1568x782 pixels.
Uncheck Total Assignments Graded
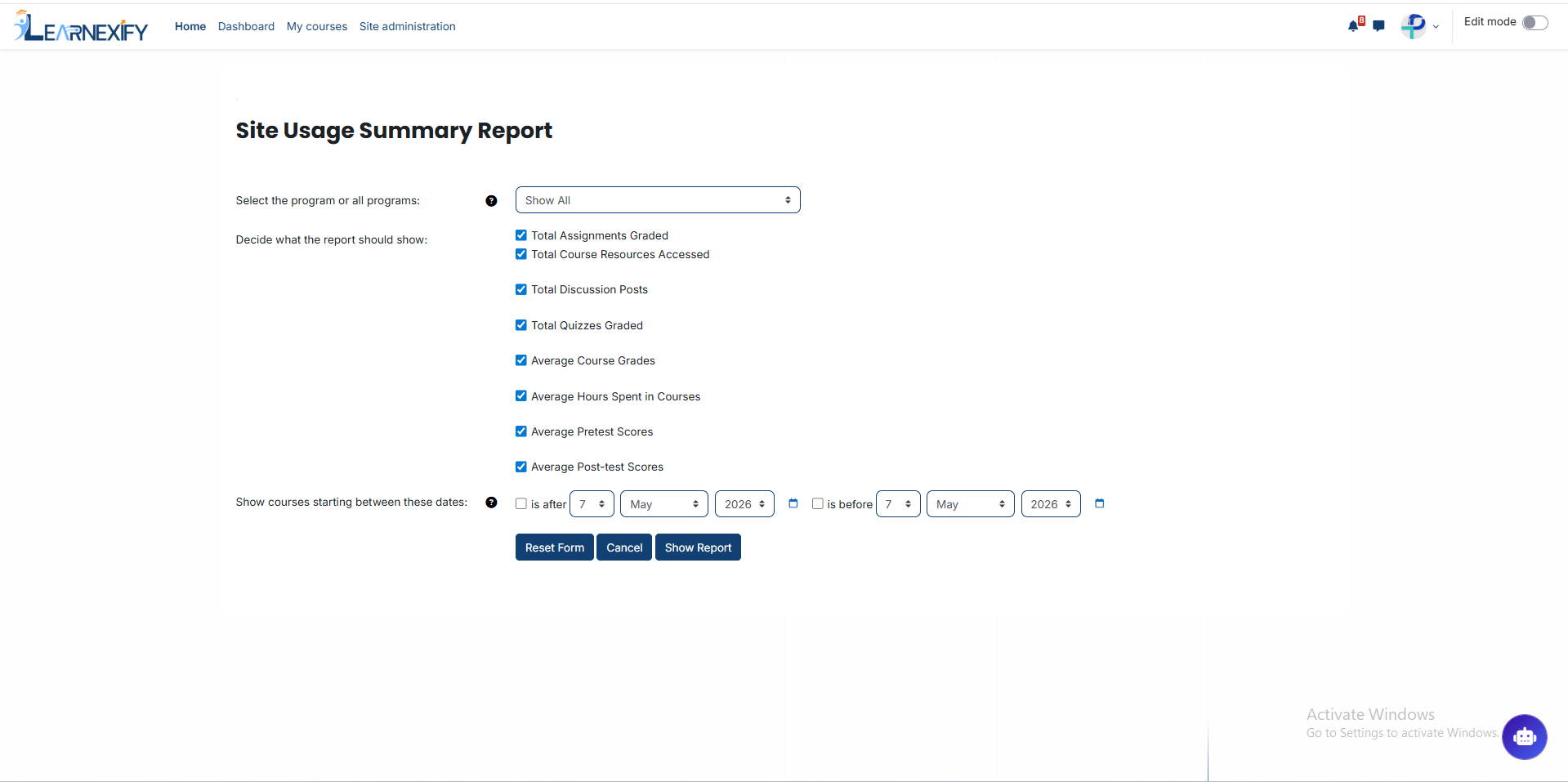(x=521, y=235)
